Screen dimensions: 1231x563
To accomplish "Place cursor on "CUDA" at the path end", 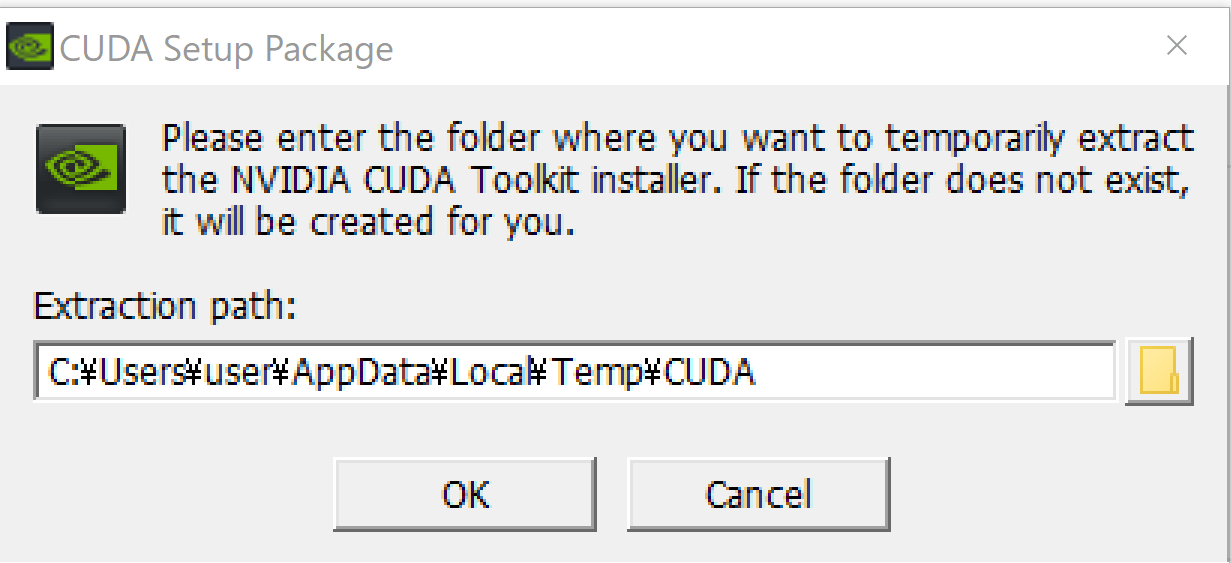I will pos(710,372).
